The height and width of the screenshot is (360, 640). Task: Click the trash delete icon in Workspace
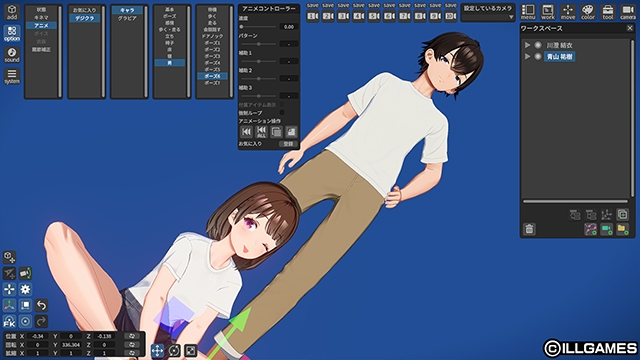coord(529,229)
